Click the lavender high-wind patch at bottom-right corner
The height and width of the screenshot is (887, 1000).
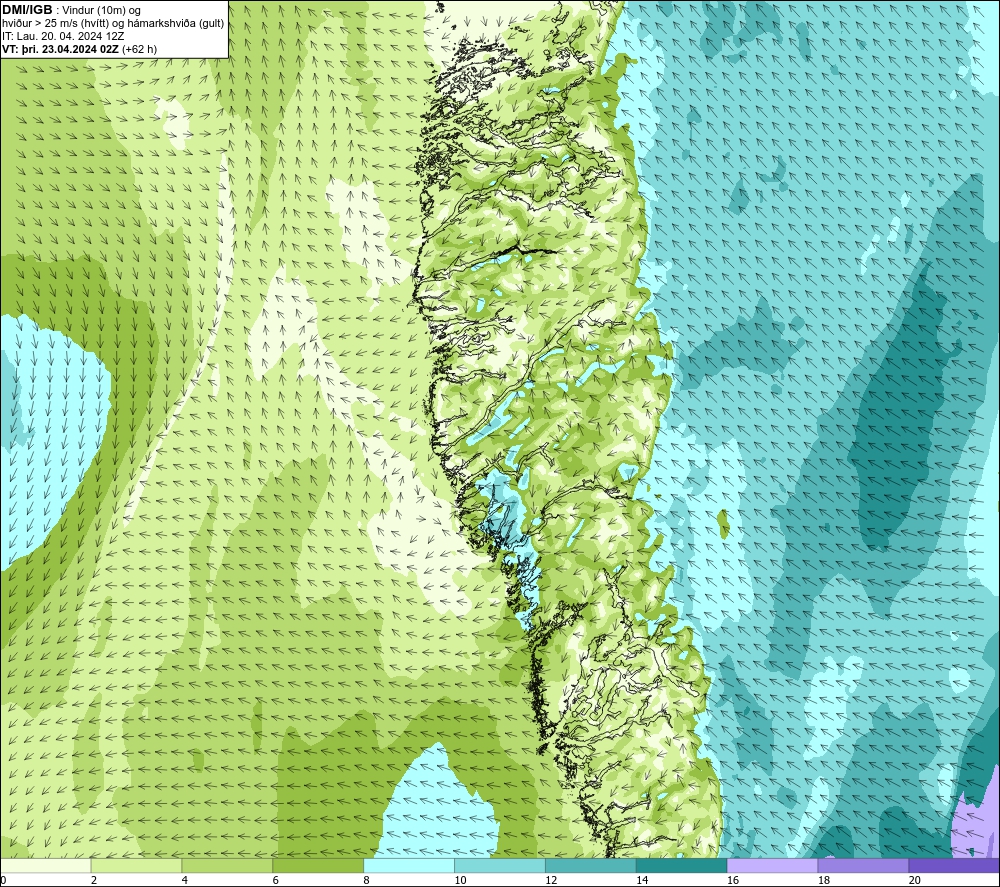[976, 823]
